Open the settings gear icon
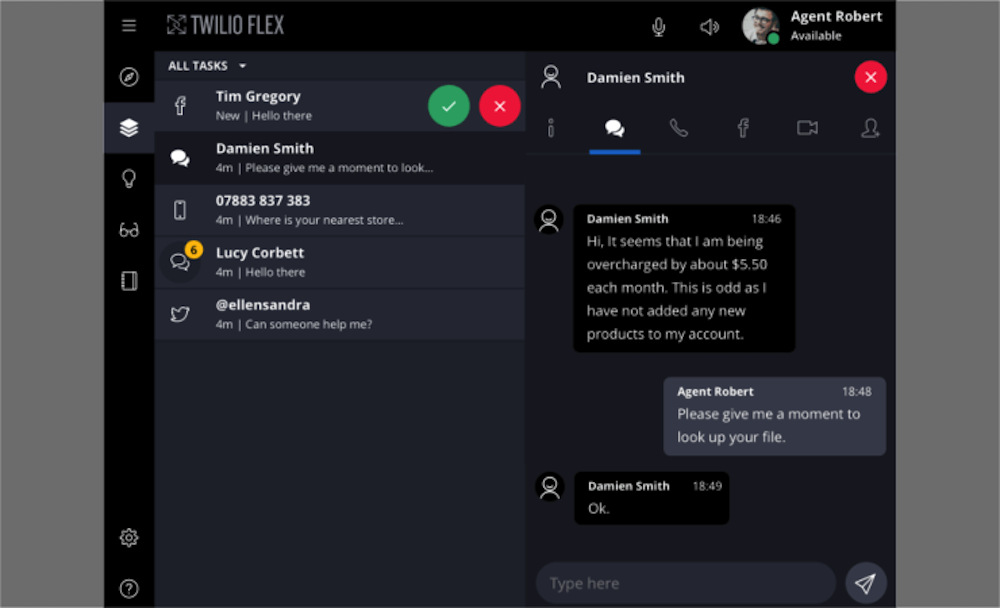Viewport: 1000px width, 608px height. [129, 538]
